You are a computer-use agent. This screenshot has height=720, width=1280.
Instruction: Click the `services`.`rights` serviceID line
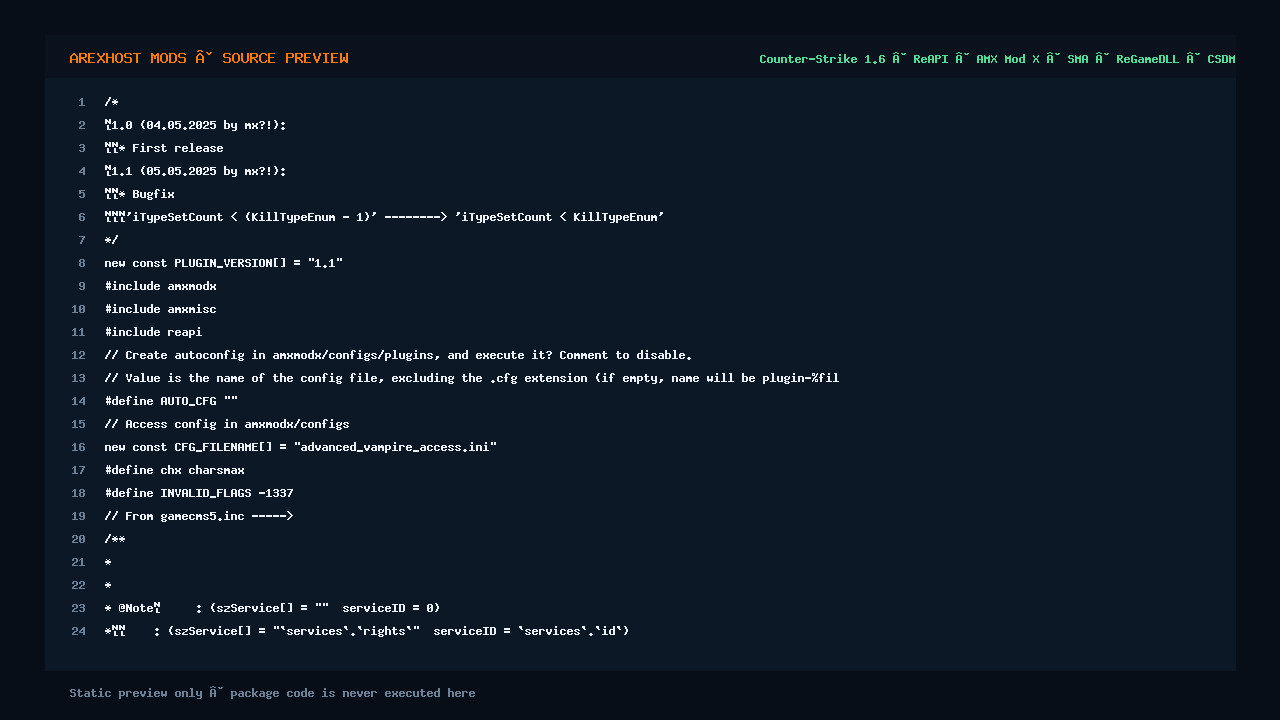367,631
